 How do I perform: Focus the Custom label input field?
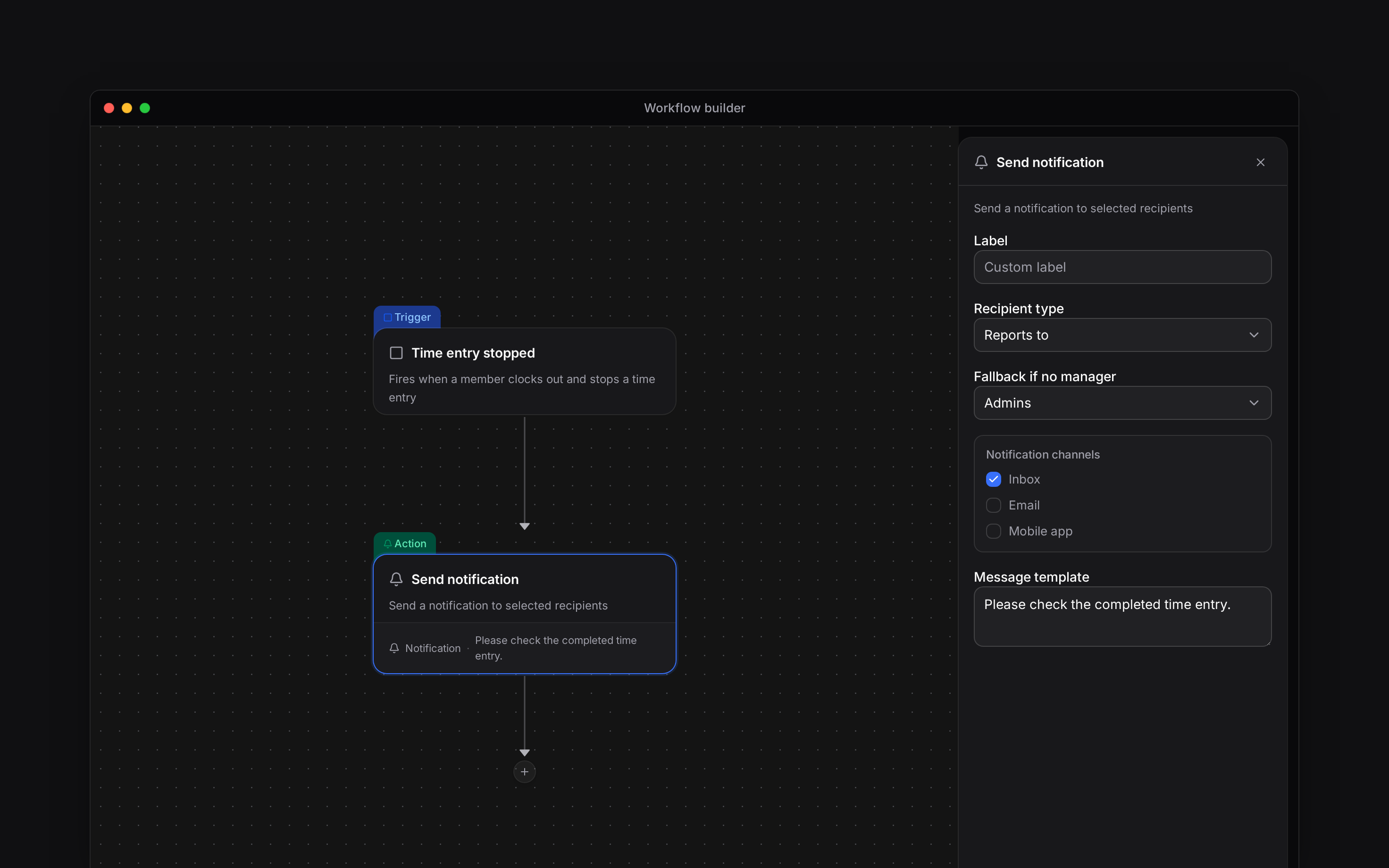coord(1122,267)
